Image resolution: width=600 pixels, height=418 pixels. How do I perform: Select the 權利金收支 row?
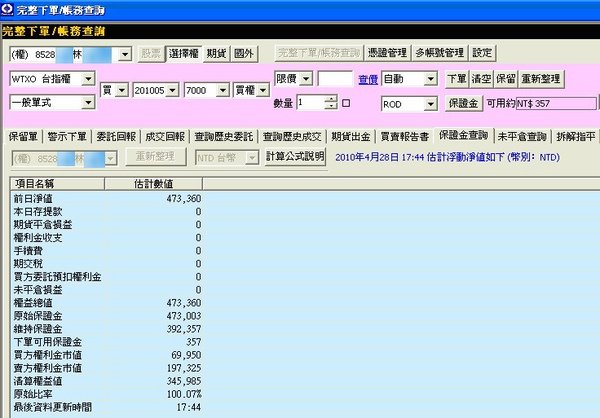click(106, 238)
